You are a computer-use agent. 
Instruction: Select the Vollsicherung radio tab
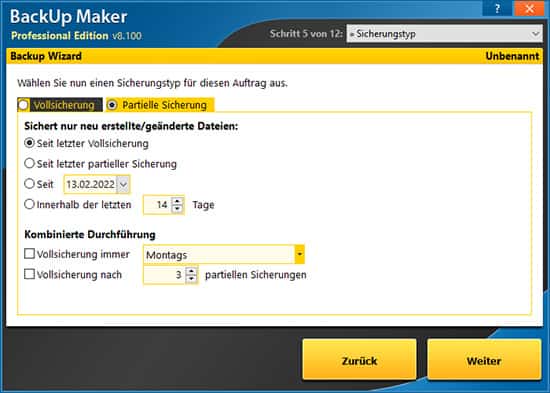click(x=60, y=105)
